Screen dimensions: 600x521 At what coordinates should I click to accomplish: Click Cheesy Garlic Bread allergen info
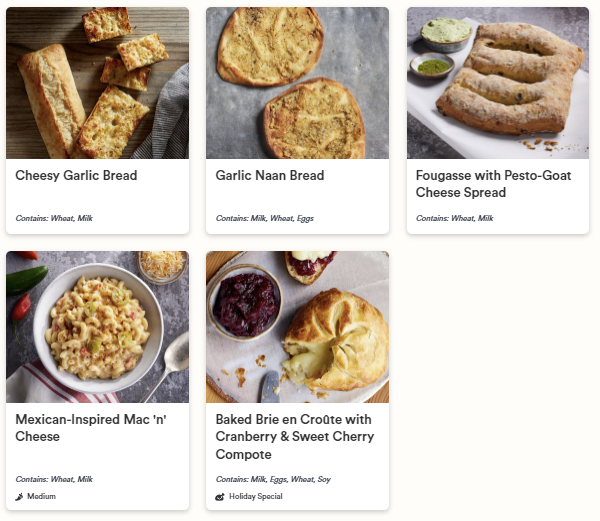54,218
